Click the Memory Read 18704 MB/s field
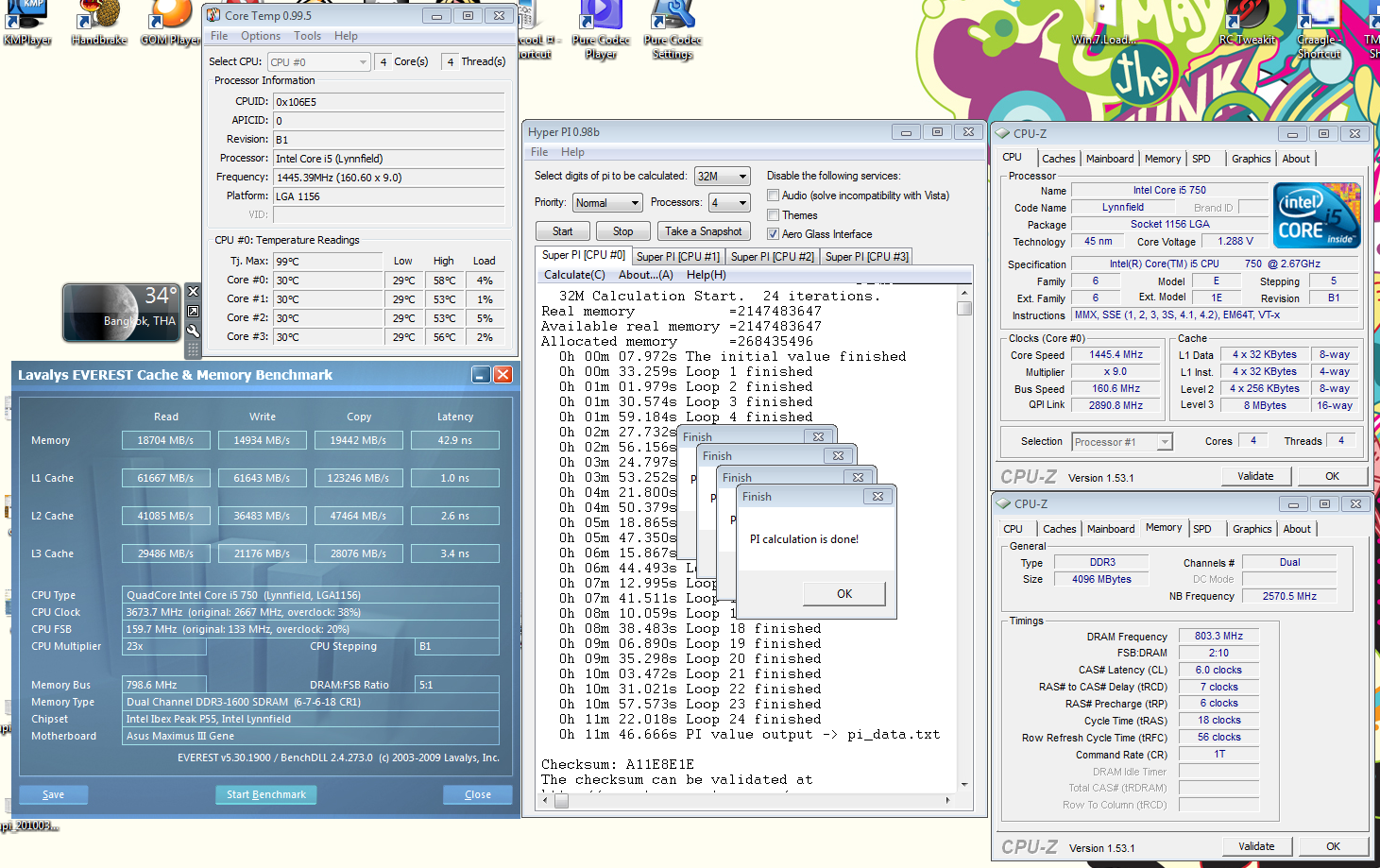The height and width of the screenshot is (868, 1380). point(165,440)
